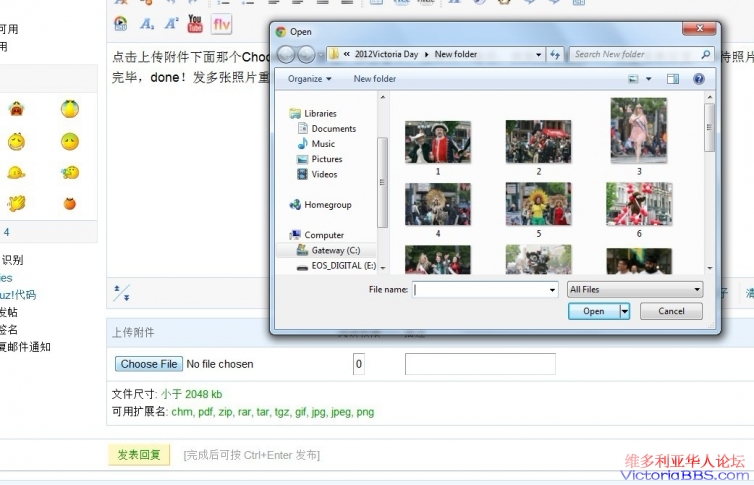This screenshot has width=754, height=485.
Task: Select photo thumbnail number 5
Action: [x=538, y=205]
